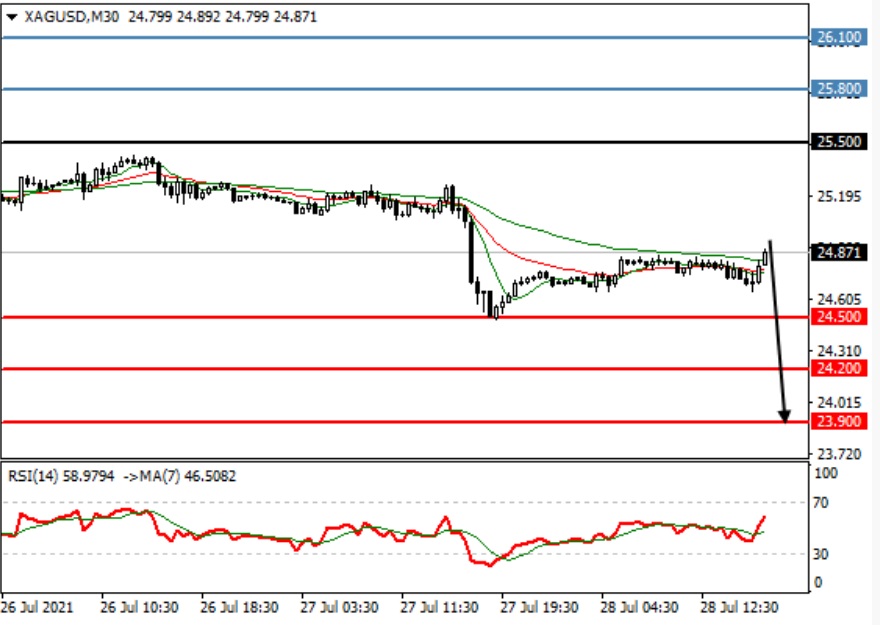This screenshot has height=625, width=880.
Task: Click the RSI(14) 58.9794 indicator label
Action: point(61,476)
